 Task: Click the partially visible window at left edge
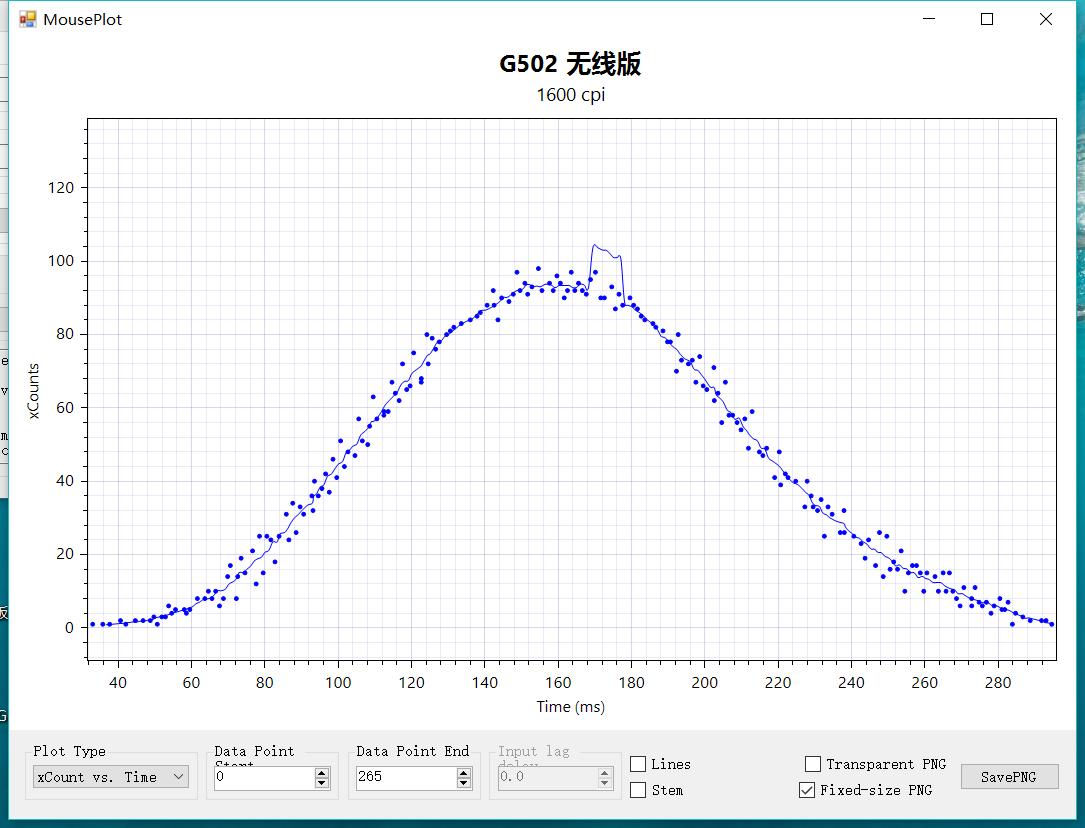pyautogui.click(x=4, y=400)
